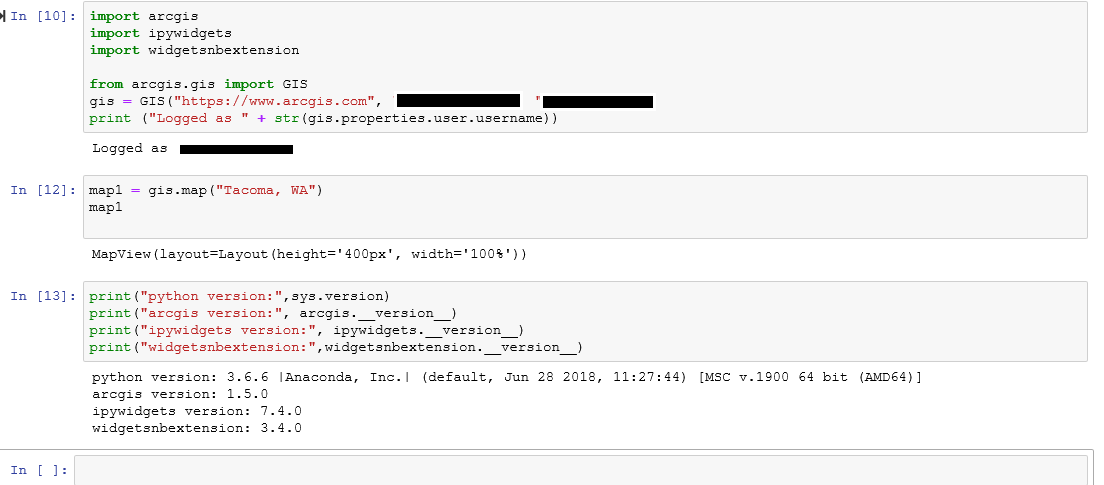Click the "Logged as" output text
1104x485 pixels.
[x=130, y=149]
